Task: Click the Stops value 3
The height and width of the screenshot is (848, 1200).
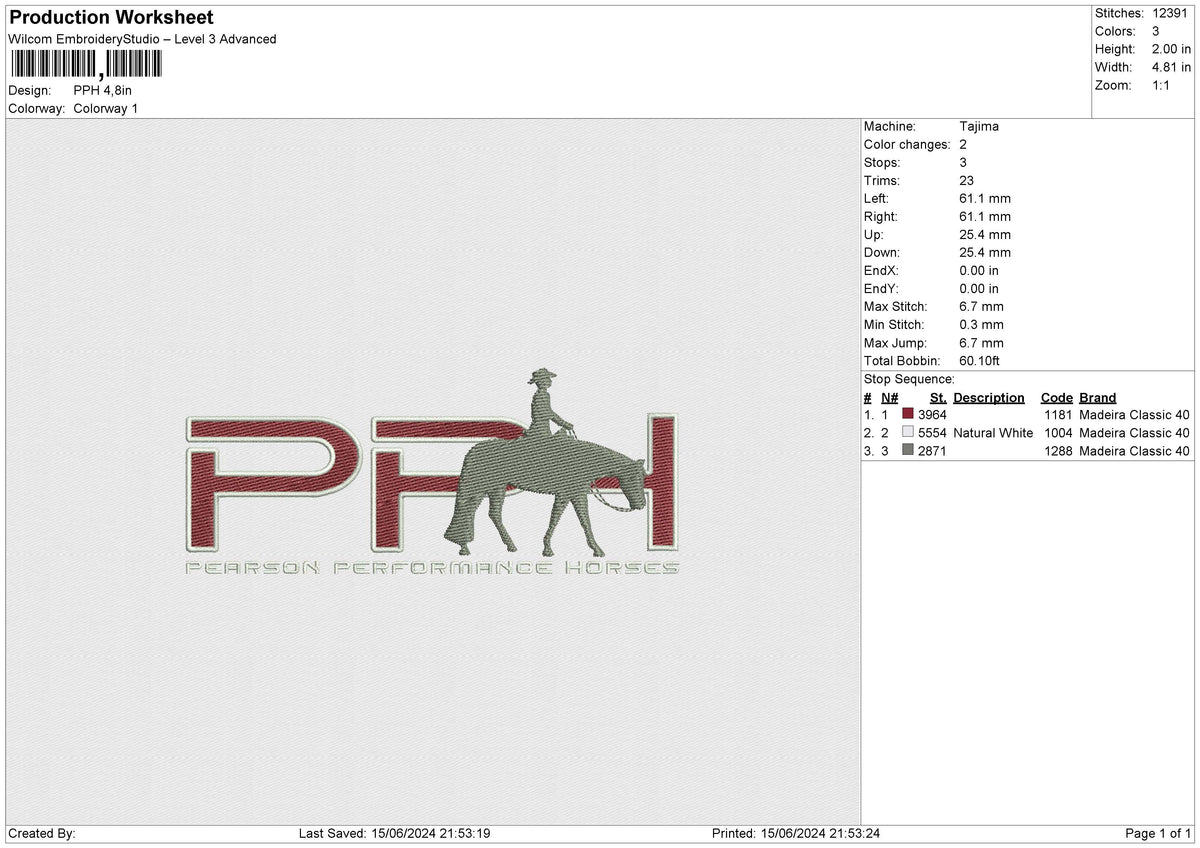Action: [963, 163]
